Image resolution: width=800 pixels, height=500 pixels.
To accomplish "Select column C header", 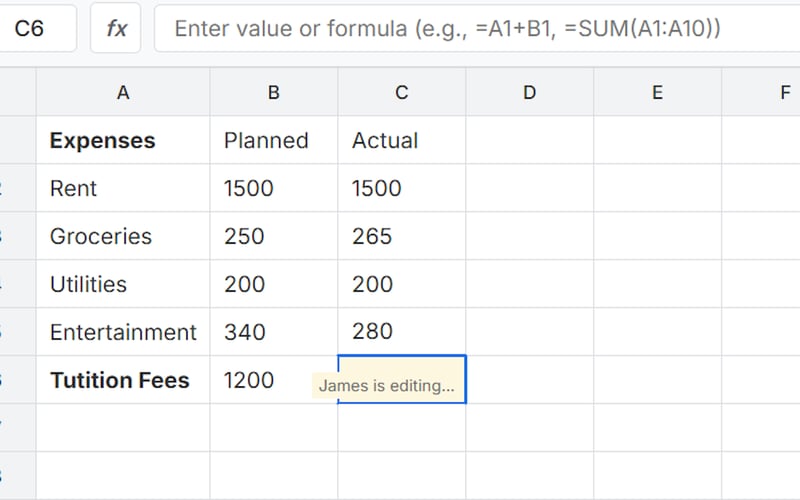I will pyautogui.click(x=402, y=93).
